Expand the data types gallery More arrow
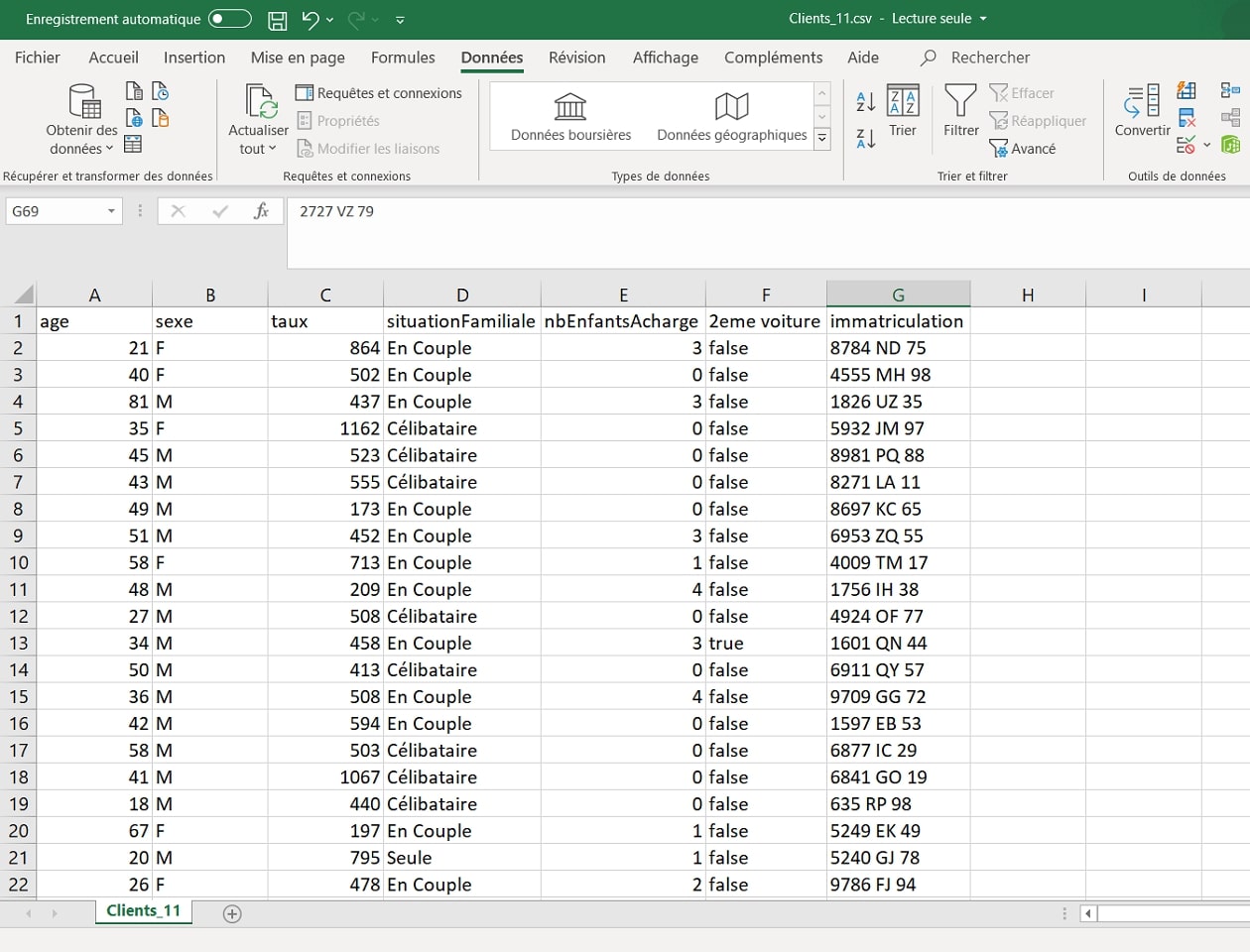Viewport: 1250px width, 952px height. coord(822,140)
